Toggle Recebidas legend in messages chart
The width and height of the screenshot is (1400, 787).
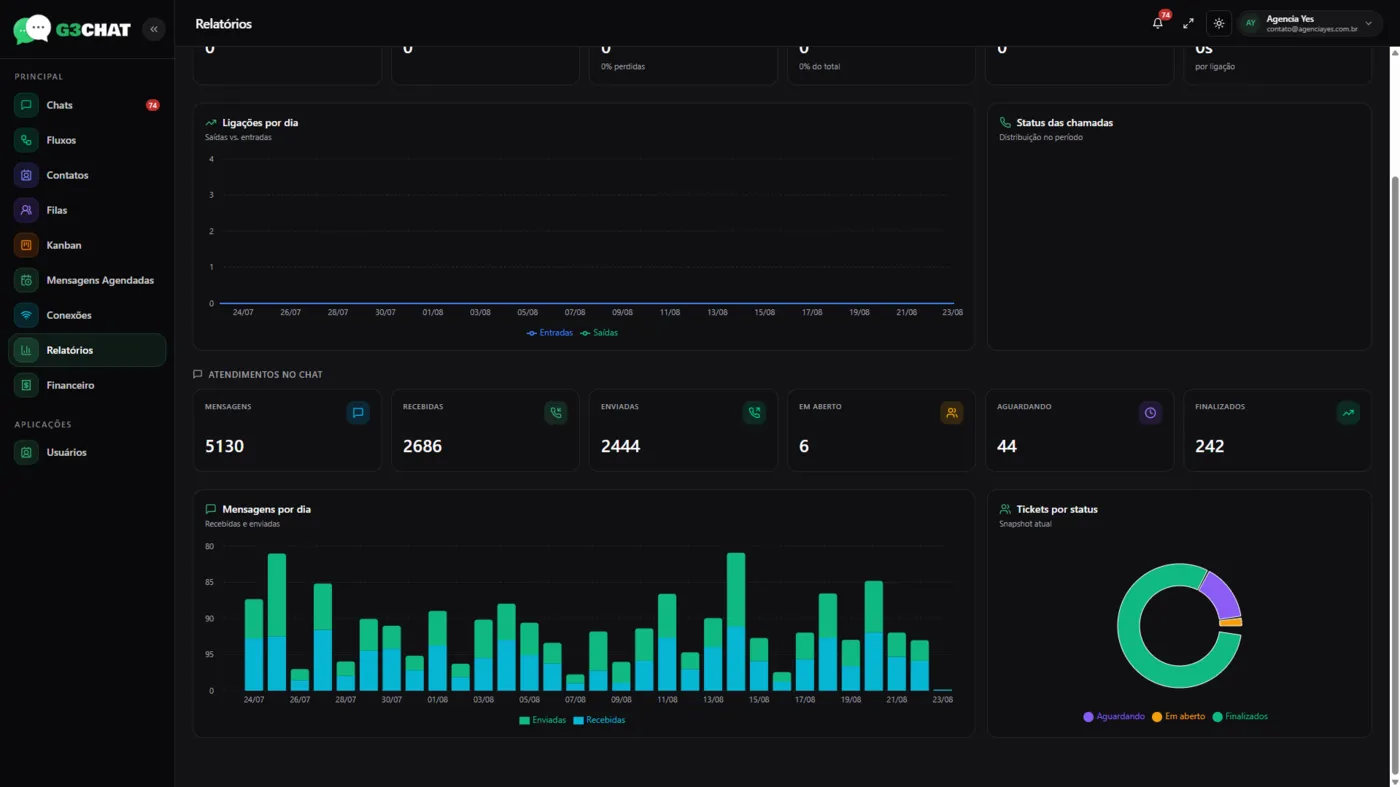600,720
